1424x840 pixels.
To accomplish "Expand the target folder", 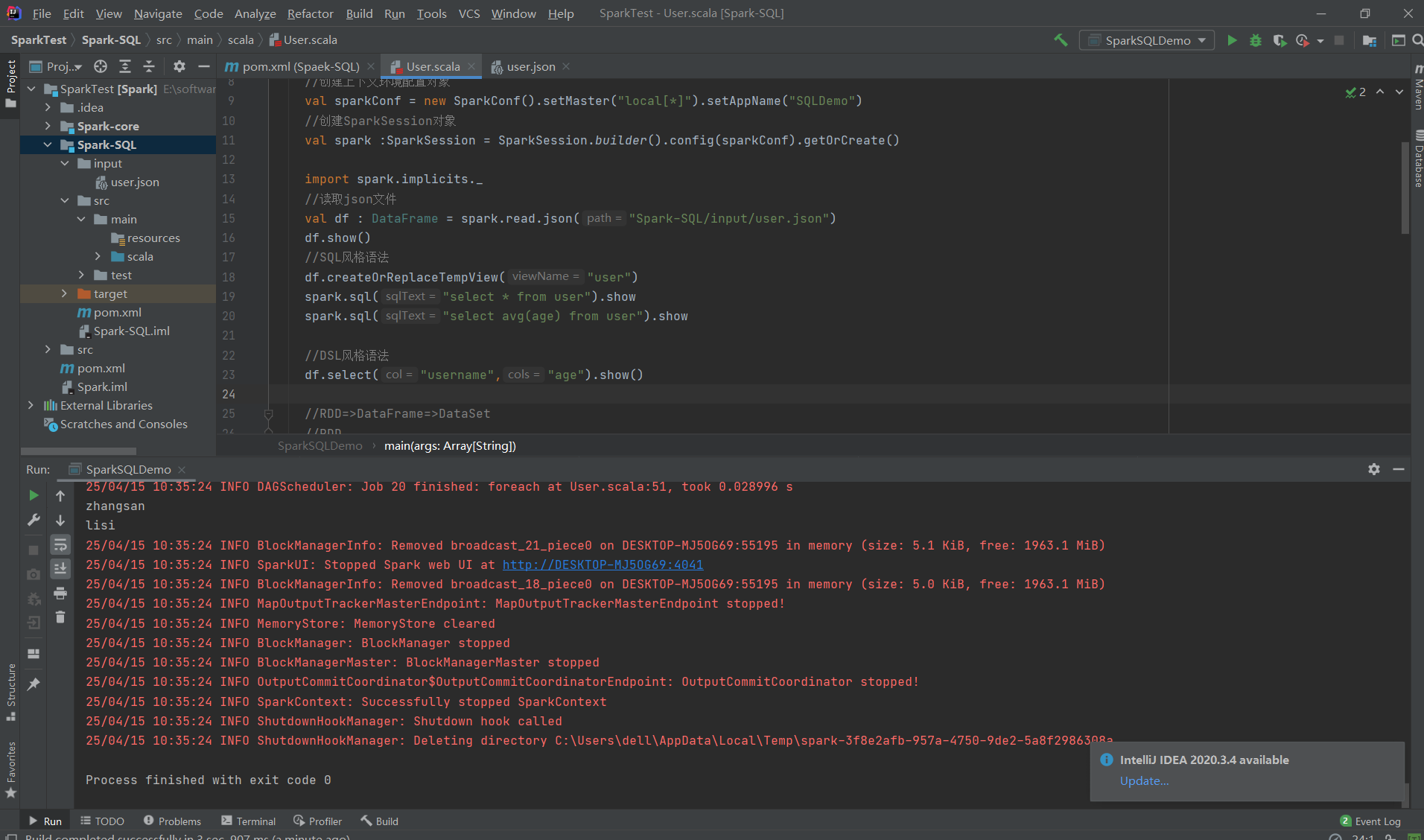I will pos(65,293).
